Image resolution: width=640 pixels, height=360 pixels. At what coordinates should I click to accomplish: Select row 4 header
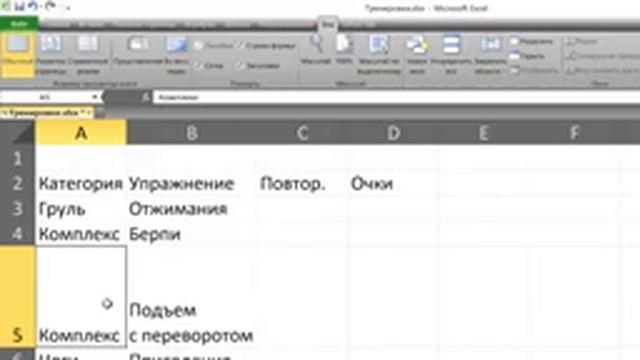[17, 234]
